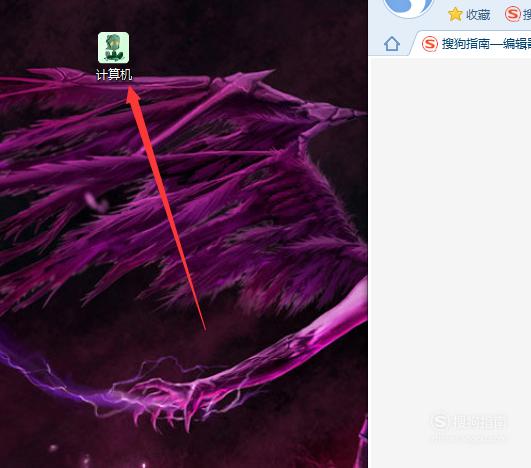Switch to the 搜狗指南—编辑器 tab
The height and width of the screenshot is (468, 531).
point(472,44)
